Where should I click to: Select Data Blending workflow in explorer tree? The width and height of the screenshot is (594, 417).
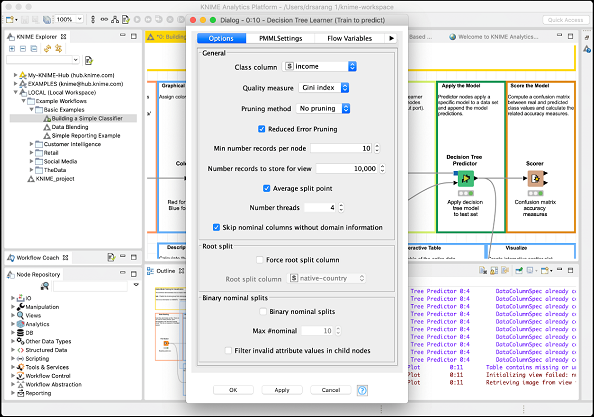click(70, 127)
